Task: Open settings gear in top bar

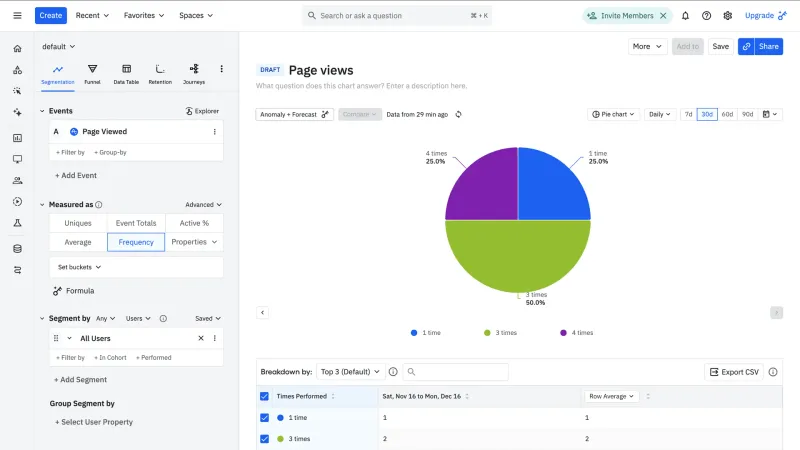Action: pos(728,16)
